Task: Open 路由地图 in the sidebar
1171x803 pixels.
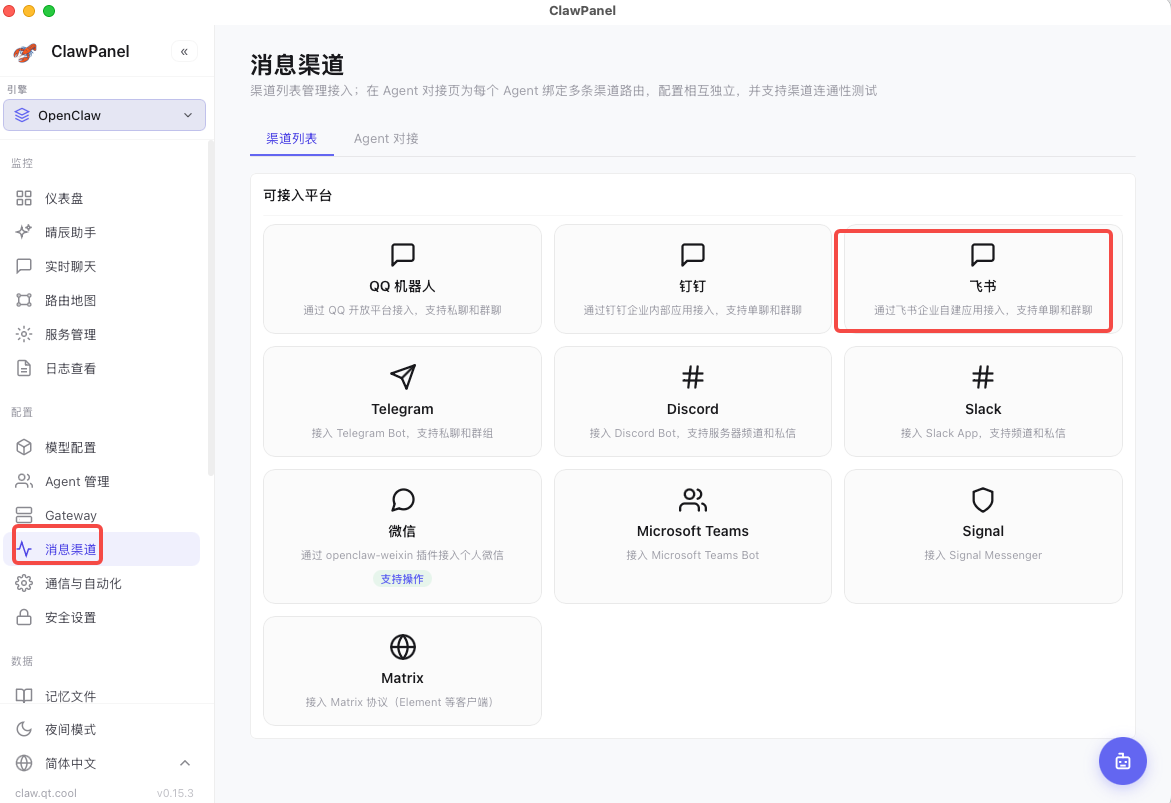Action: point(70,300)
